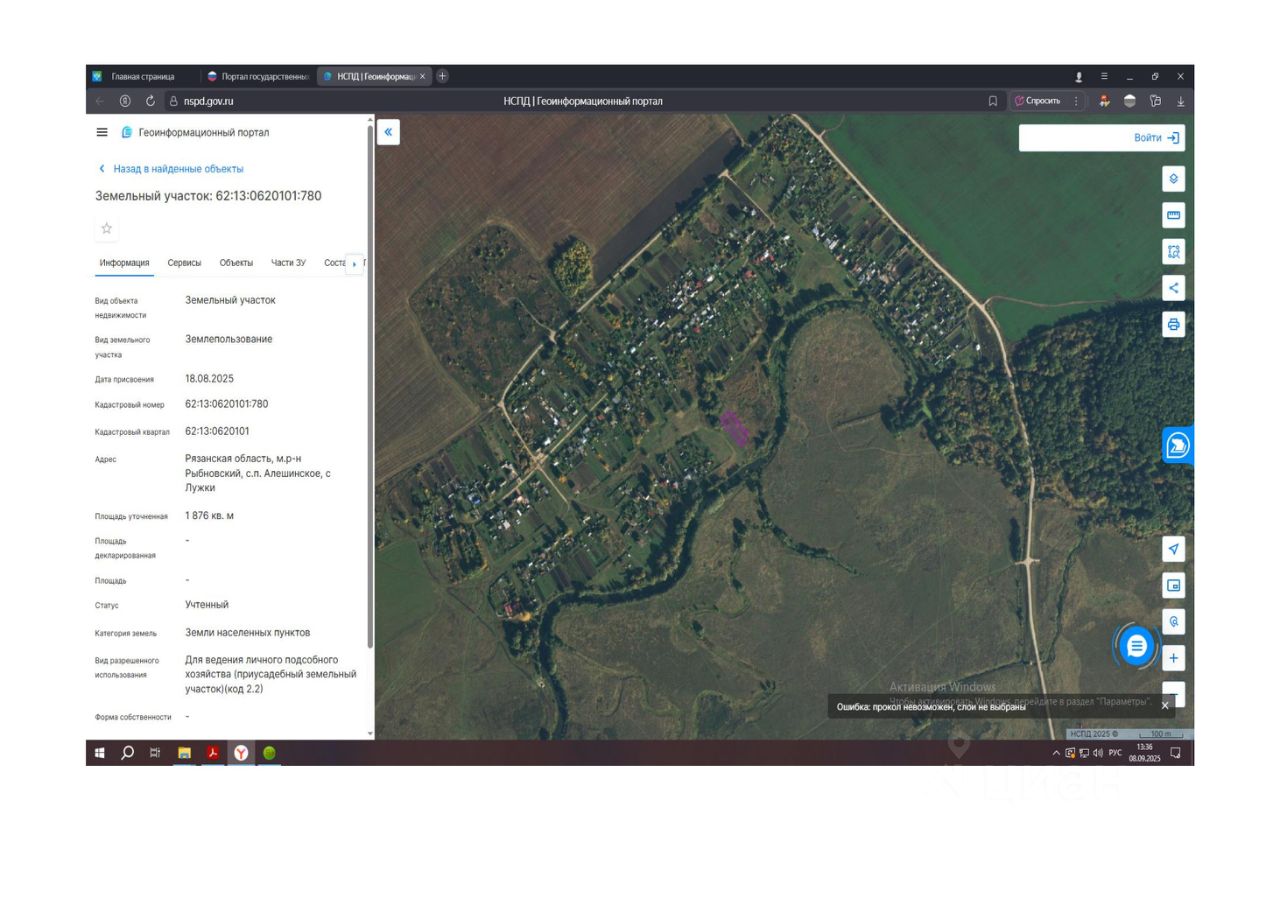
Task: Switch to Главная страница browser tab
Action: click(x=143, y=76)
